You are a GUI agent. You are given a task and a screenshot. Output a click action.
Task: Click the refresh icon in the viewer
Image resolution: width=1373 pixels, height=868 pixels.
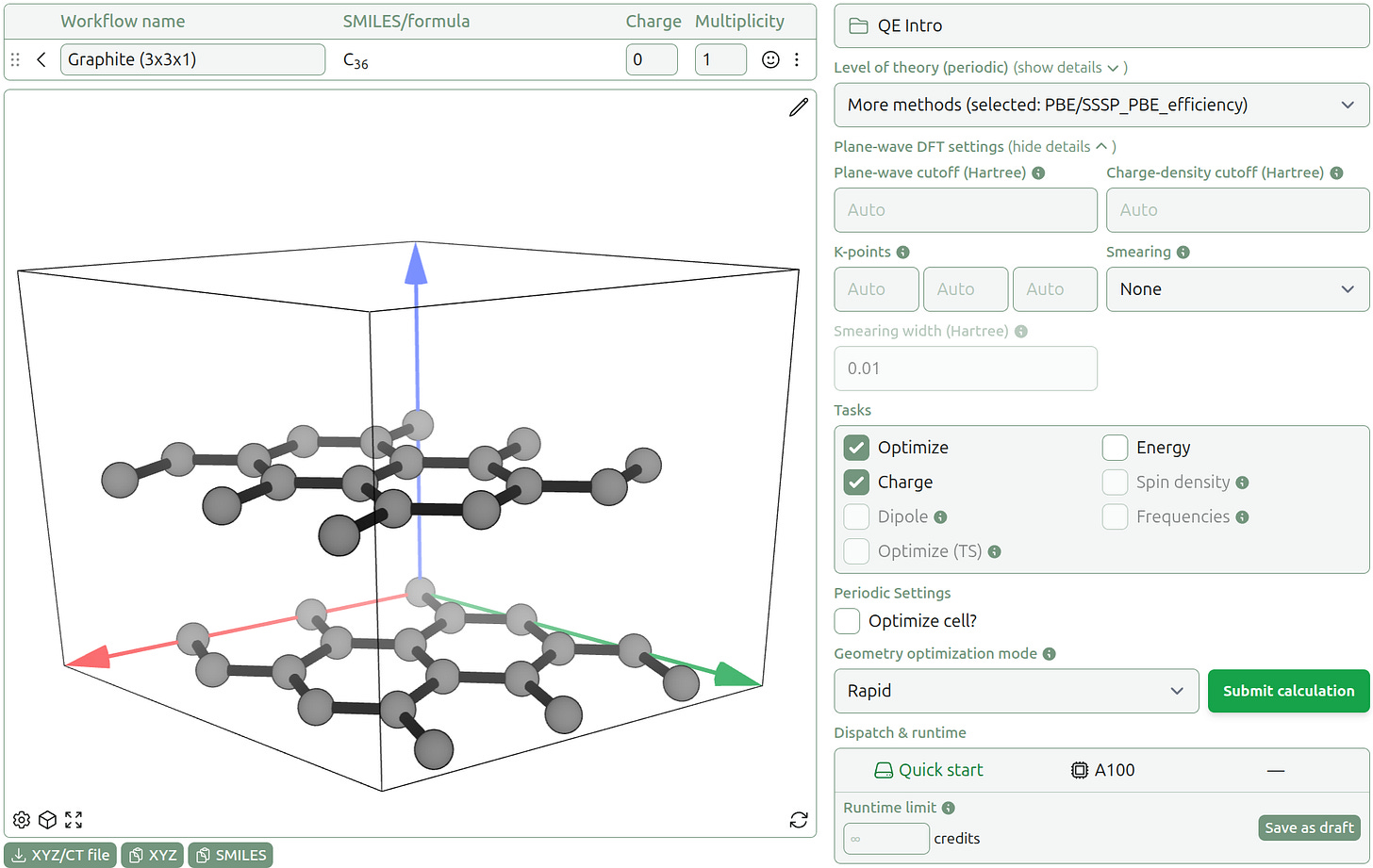click(799, 820)
